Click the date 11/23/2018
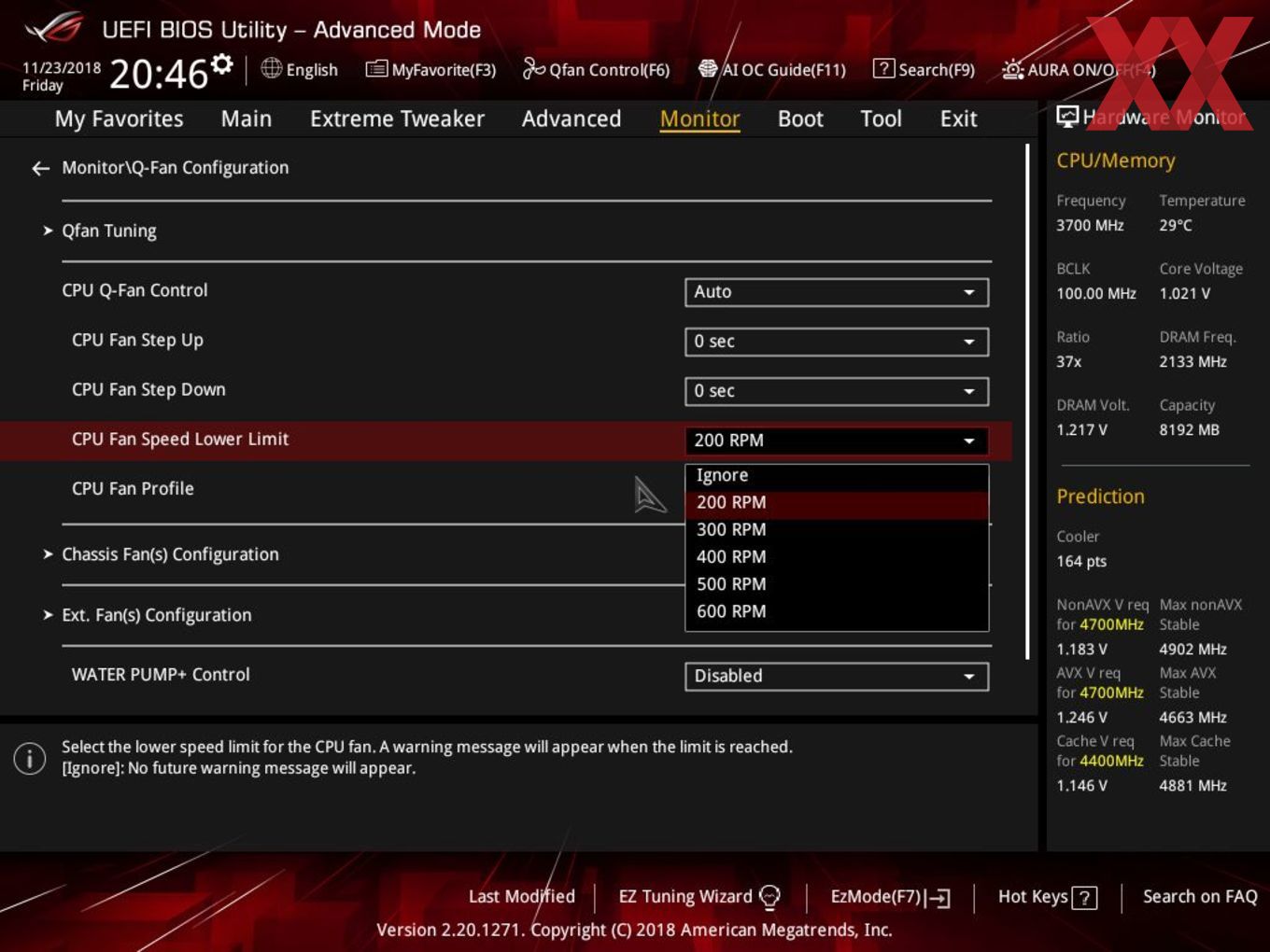This screenshot has width=1270, height=952. [x=62, y=68]
